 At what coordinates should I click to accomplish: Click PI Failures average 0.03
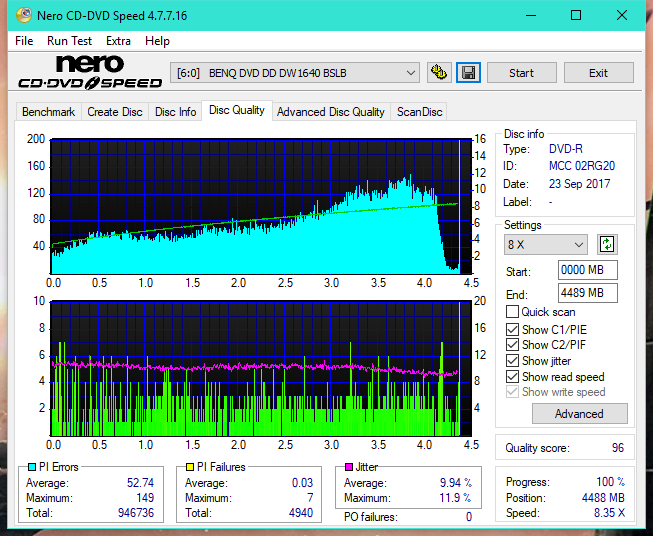302,483
